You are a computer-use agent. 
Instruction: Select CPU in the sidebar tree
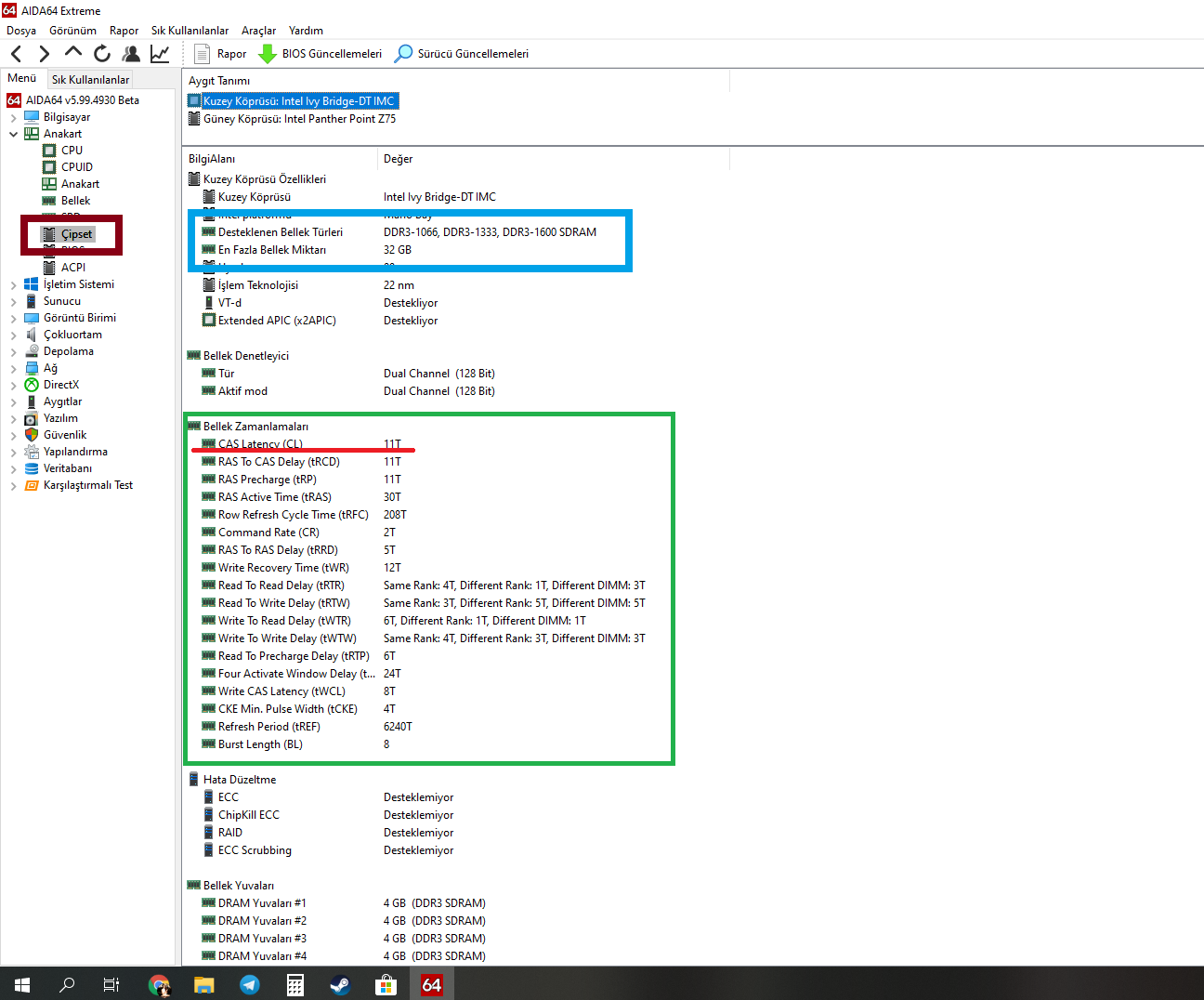[72, 151]
